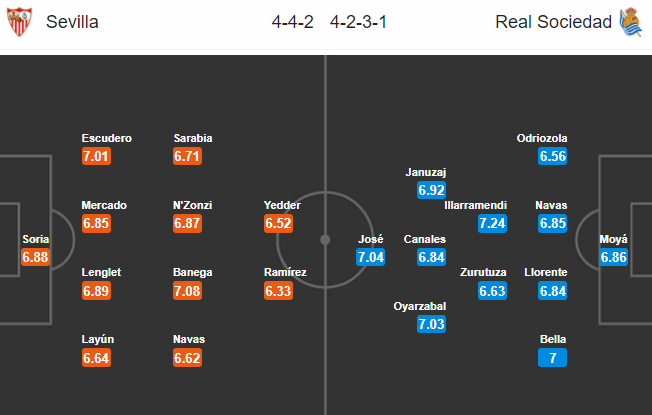
Task: Click Oyarzabal's 7.03 rating badge
Action: pyautogui.click(x=432, y=324)
